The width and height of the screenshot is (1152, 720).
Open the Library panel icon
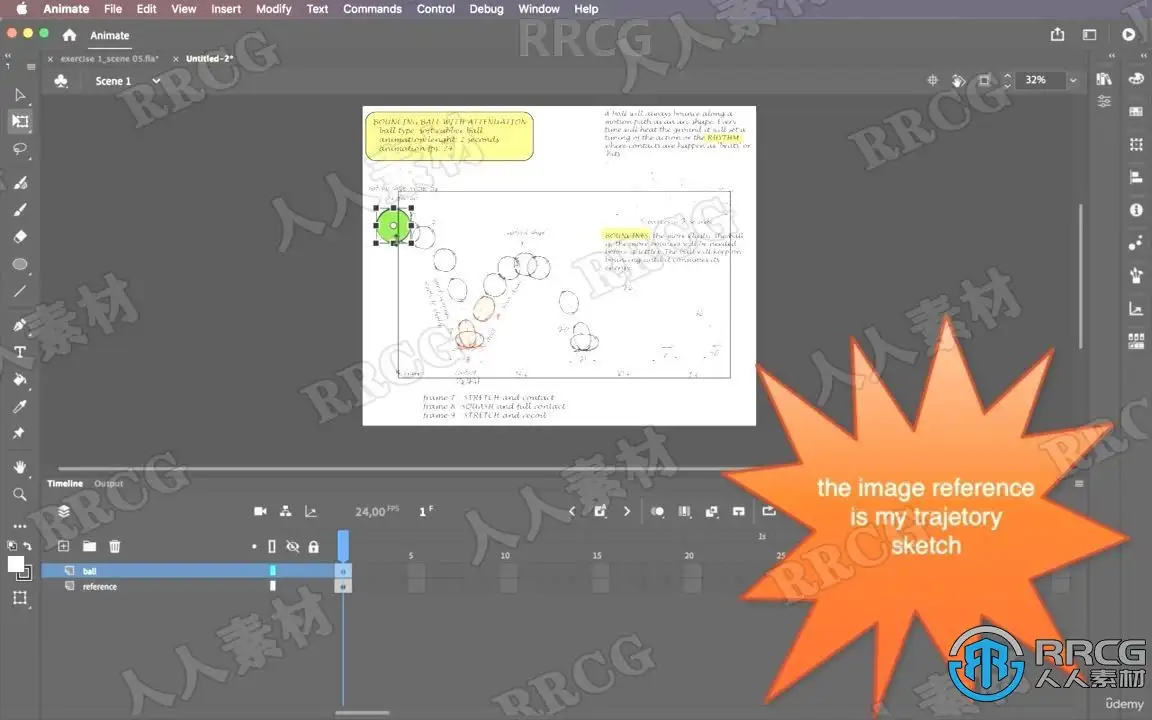[1104, 79]
